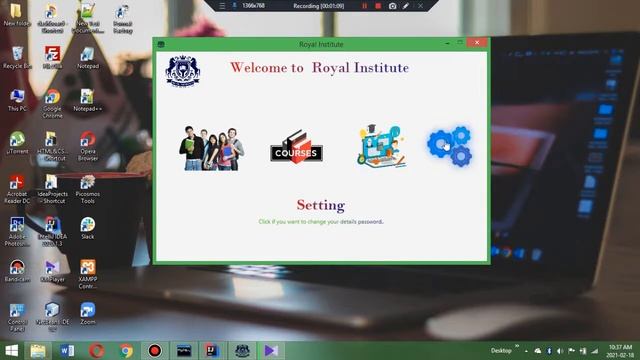Select the Recycle Bin desktop icon

[x=17, y=58]
